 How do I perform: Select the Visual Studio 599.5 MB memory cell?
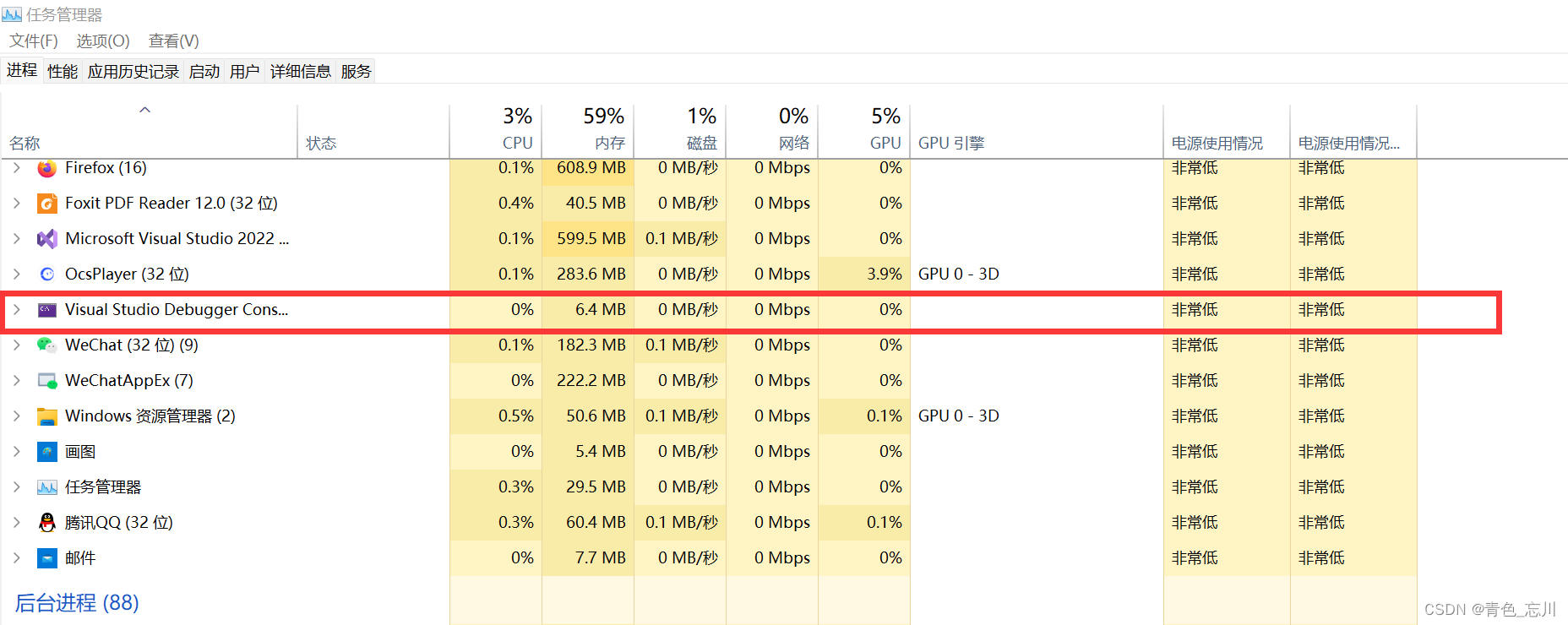click(588, 239)
